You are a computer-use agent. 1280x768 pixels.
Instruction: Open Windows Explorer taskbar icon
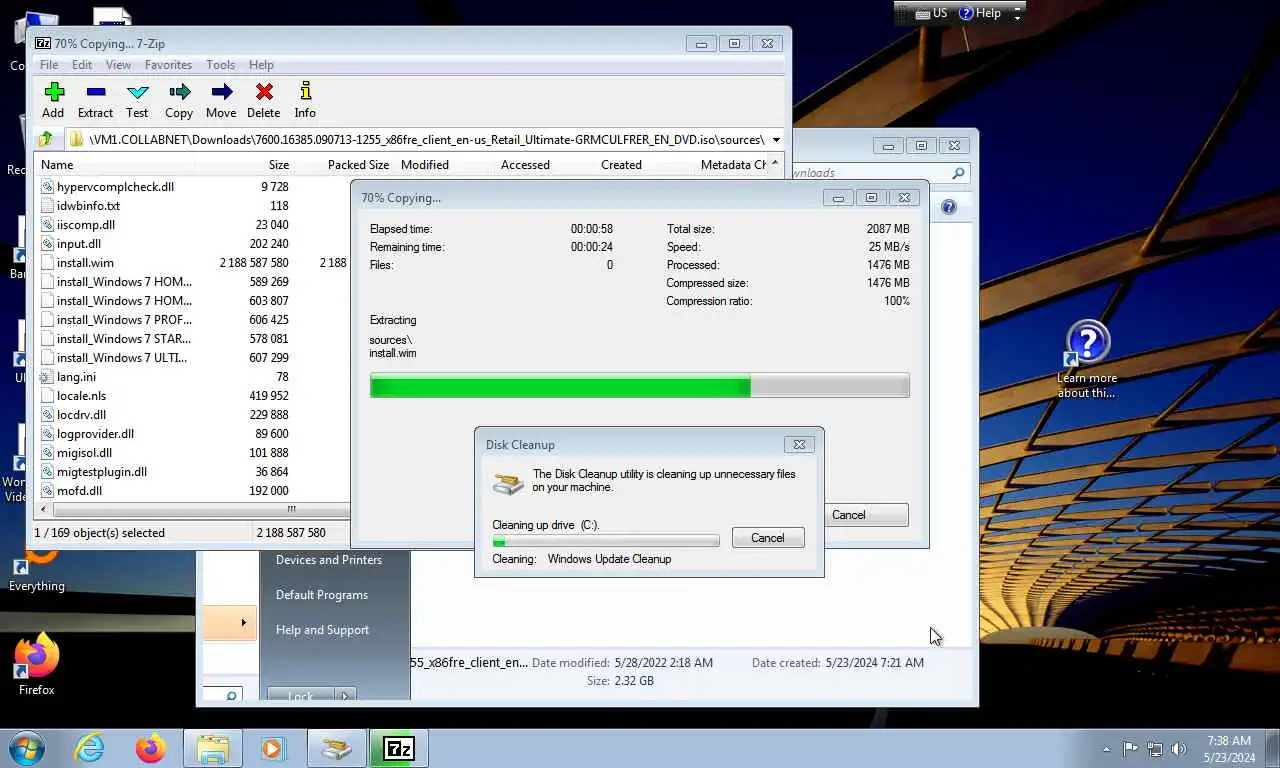[x=213, y=748]
